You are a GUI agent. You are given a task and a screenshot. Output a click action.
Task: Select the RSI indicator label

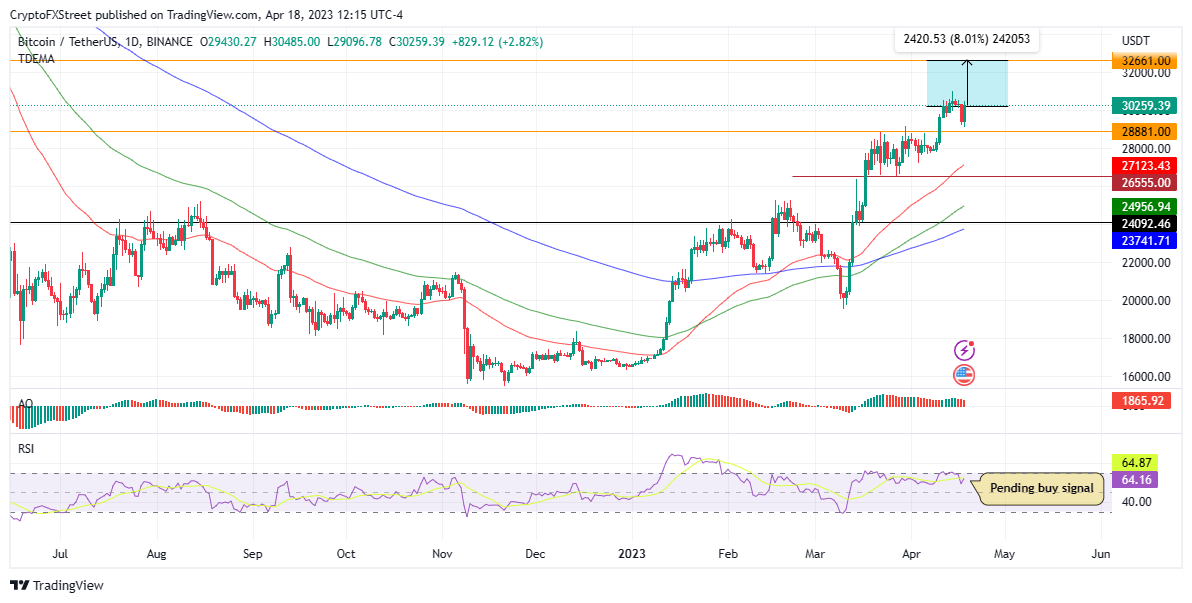28,449
